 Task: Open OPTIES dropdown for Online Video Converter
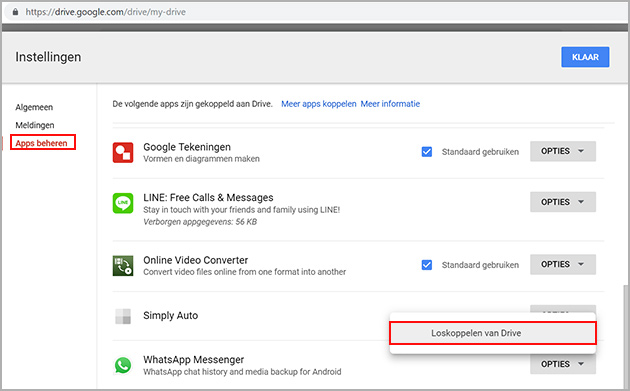562,264
